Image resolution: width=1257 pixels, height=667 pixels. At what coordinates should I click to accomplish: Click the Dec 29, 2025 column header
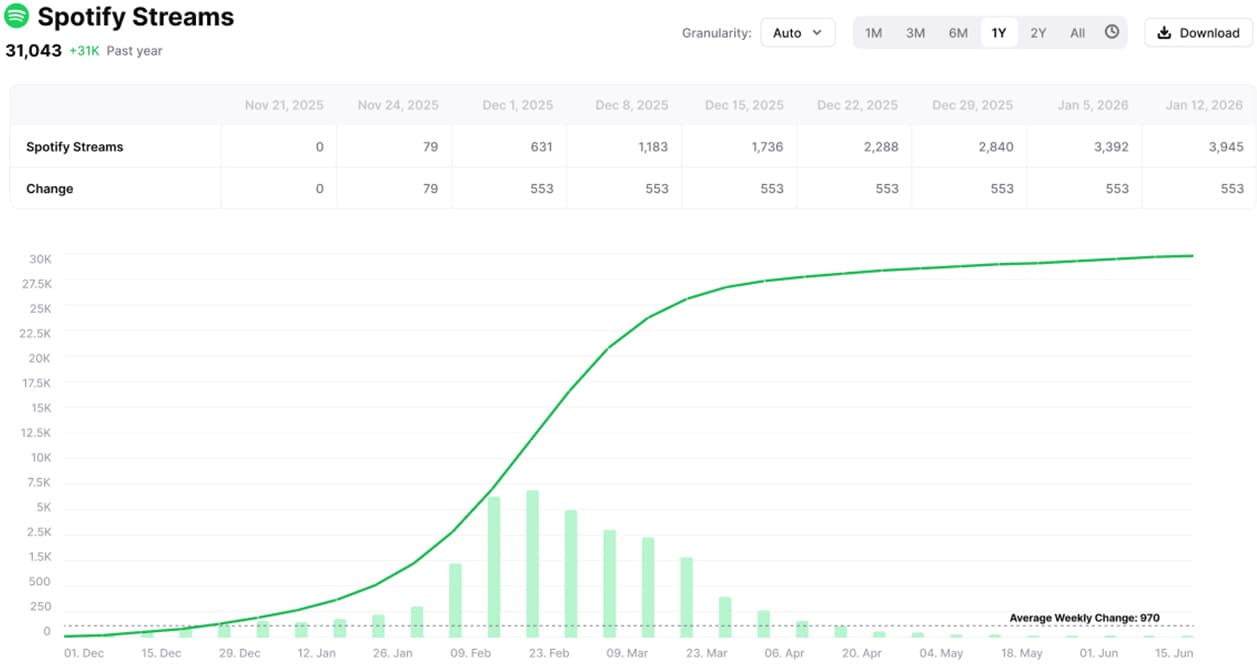972,105
